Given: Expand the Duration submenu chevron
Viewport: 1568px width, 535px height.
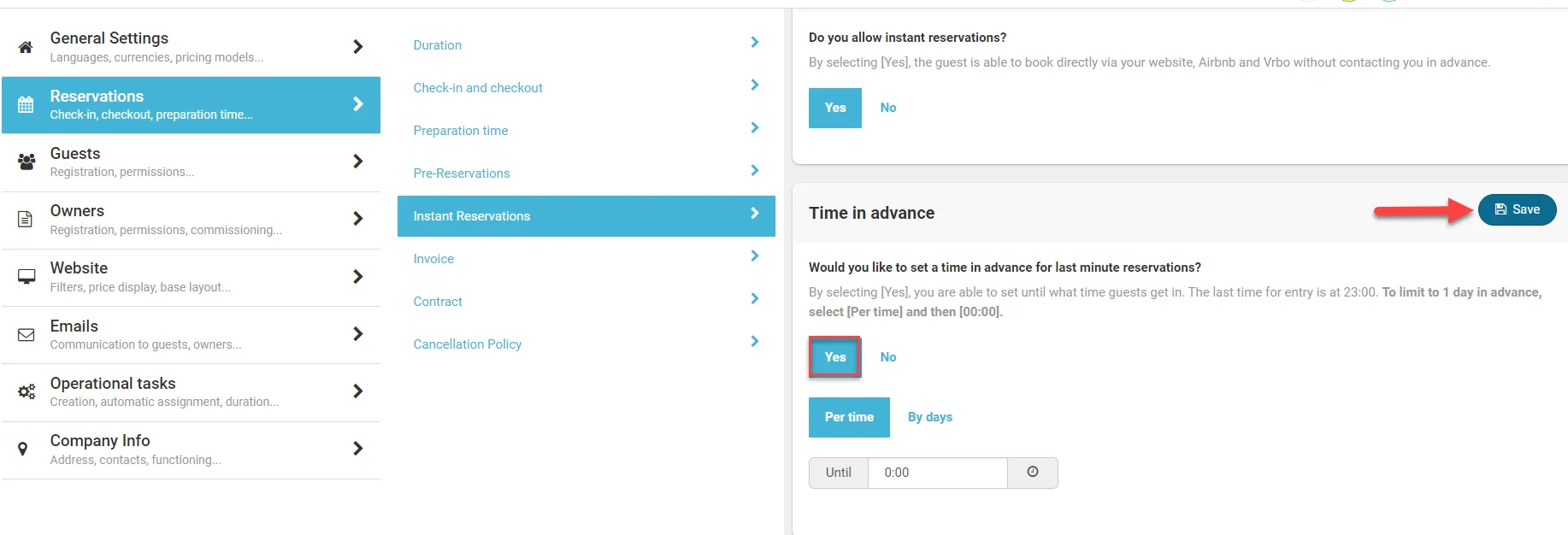Looking at the screenshot, I should coord(754,43).
